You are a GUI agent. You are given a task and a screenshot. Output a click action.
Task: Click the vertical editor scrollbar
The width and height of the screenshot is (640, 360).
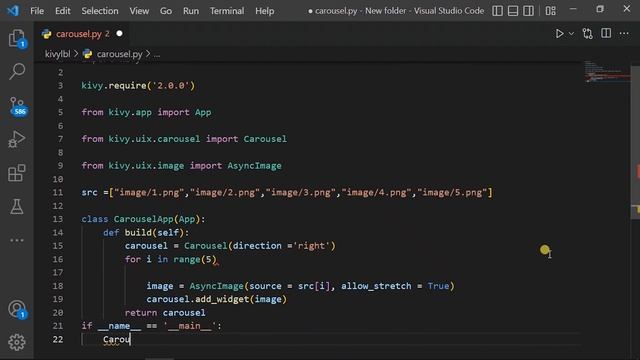coord(636,143)
